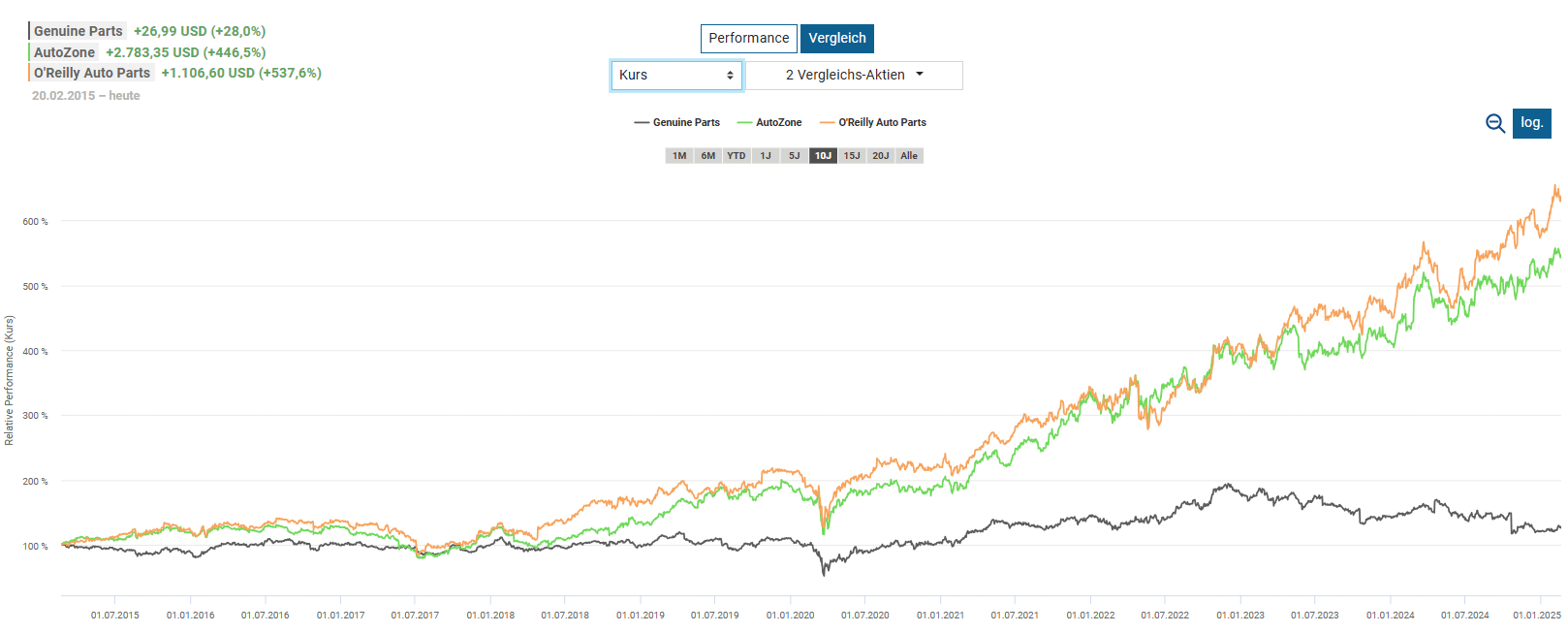Click the date range text 20.02.2015 – heute
This screenshot has height=633, width=1568.
pos(86,96)
